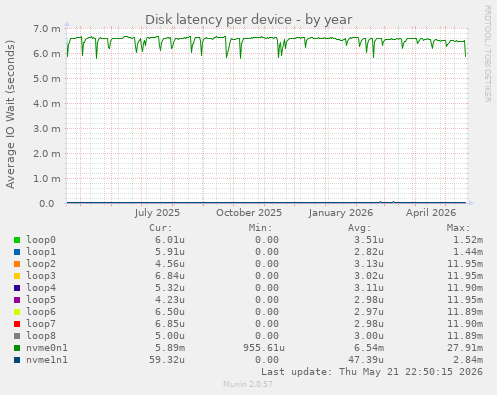
Task: Click the '3.0 m' y-axis tick label
Action: pyautogui.click(x=47, y=129)
